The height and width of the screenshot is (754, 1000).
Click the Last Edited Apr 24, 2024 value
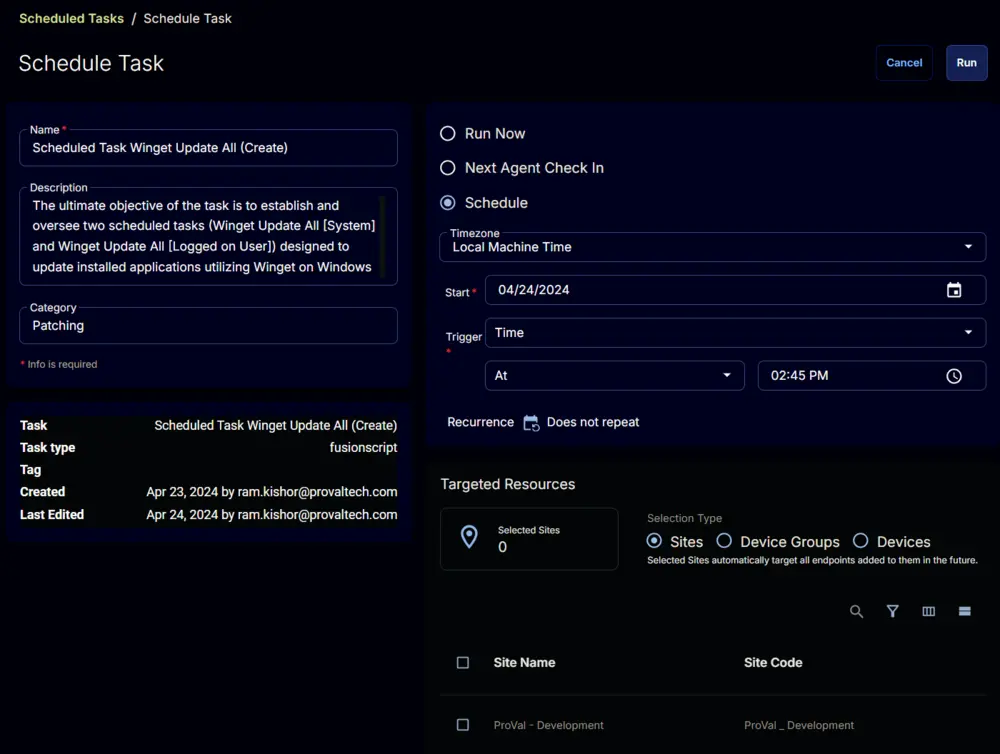point(272,515)
